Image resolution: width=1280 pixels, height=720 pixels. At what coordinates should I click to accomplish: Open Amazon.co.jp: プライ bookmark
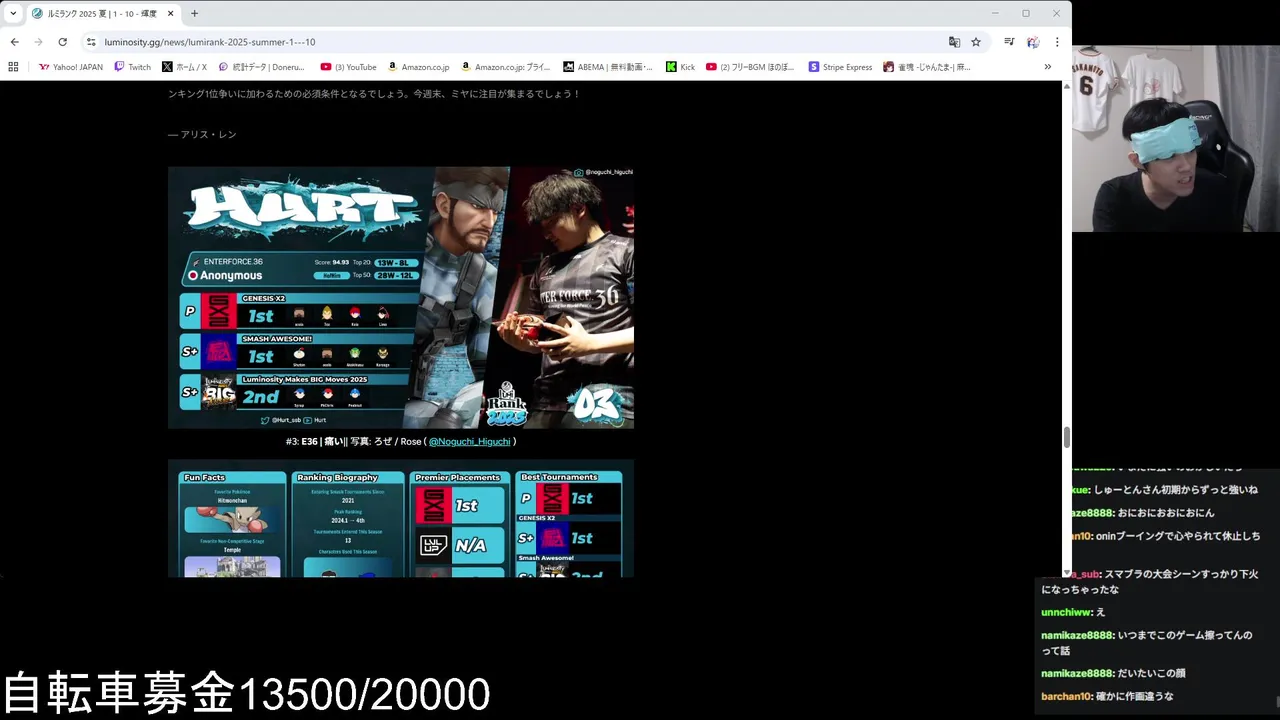[x=505, y=67]
